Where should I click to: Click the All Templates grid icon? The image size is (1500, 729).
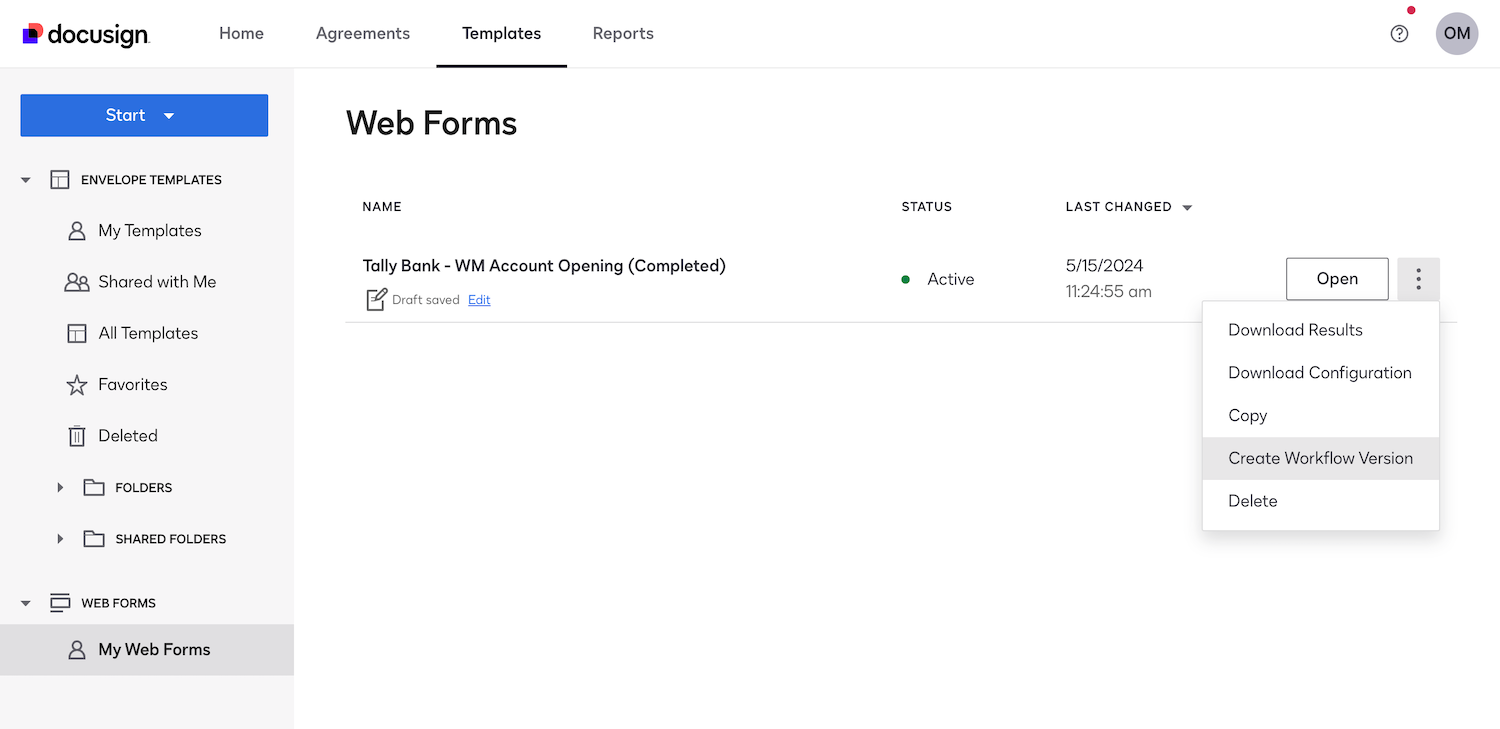click(77, 332)
